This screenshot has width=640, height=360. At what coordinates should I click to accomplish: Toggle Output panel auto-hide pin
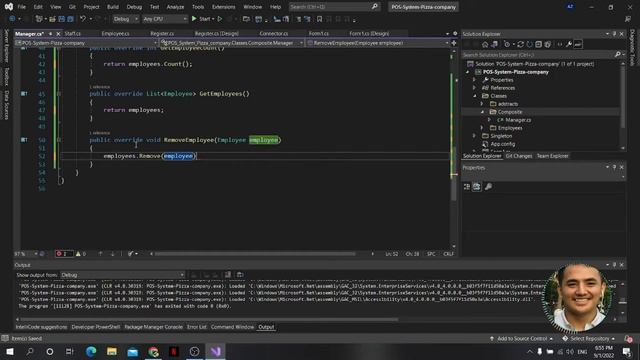pos(614,265)
